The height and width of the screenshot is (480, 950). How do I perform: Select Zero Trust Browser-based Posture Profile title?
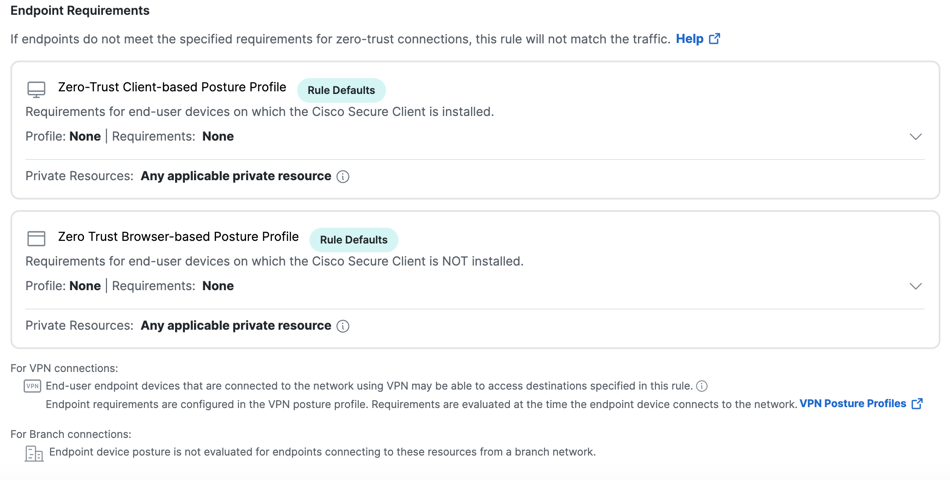(178, 237)
